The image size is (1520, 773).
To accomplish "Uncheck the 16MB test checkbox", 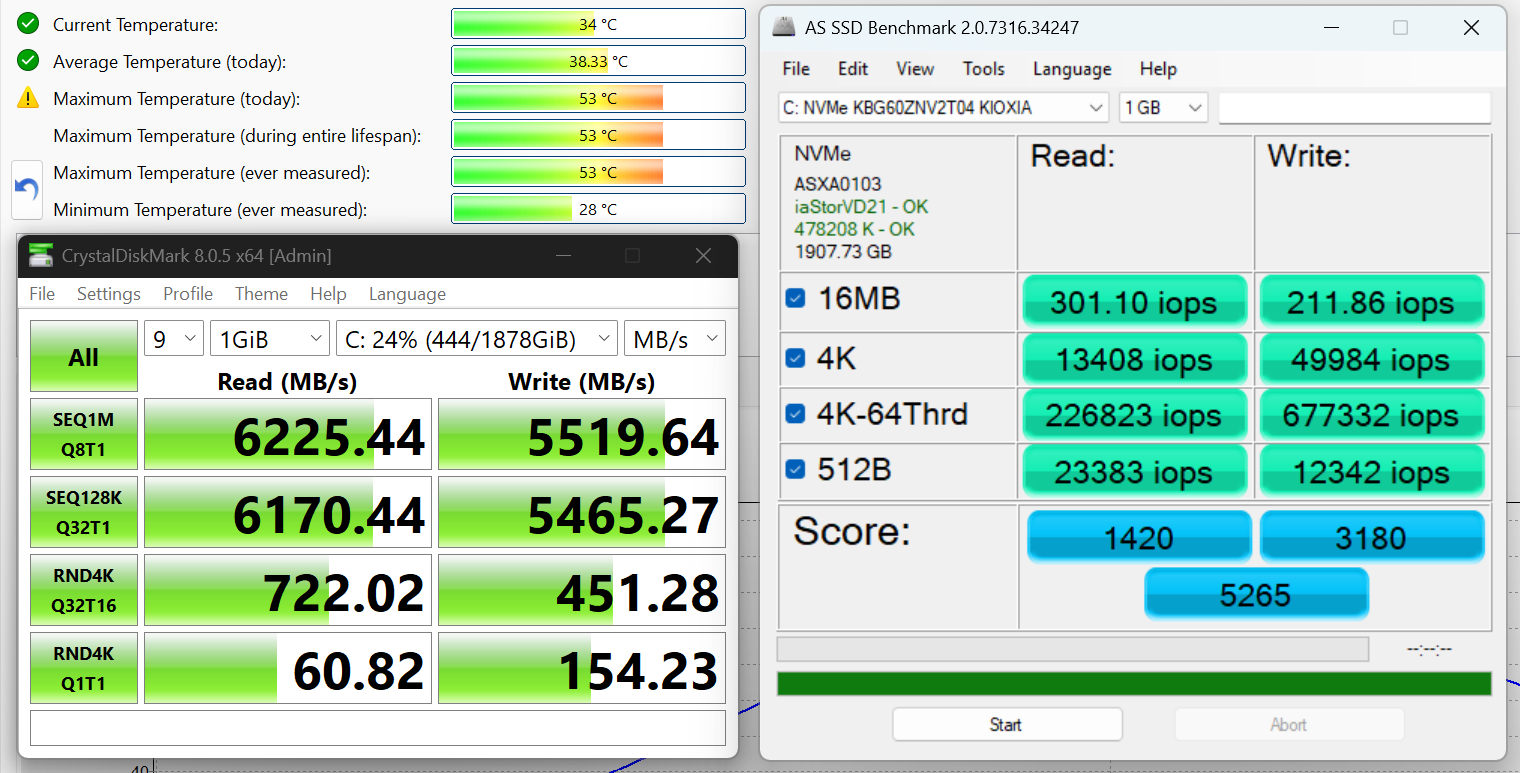I will click(x=796, y=298).
